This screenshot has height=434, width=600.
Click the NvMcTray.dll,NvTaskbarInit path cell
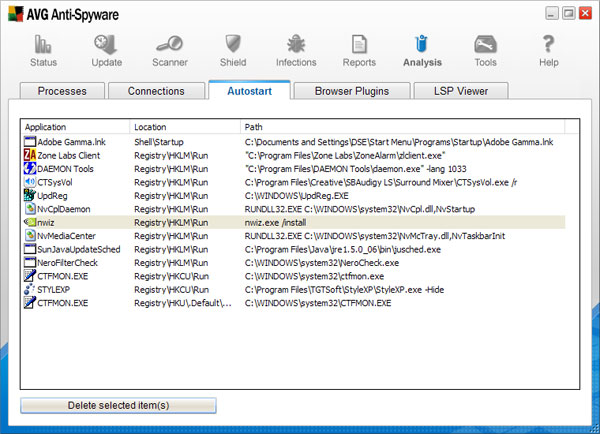(375, 236)
